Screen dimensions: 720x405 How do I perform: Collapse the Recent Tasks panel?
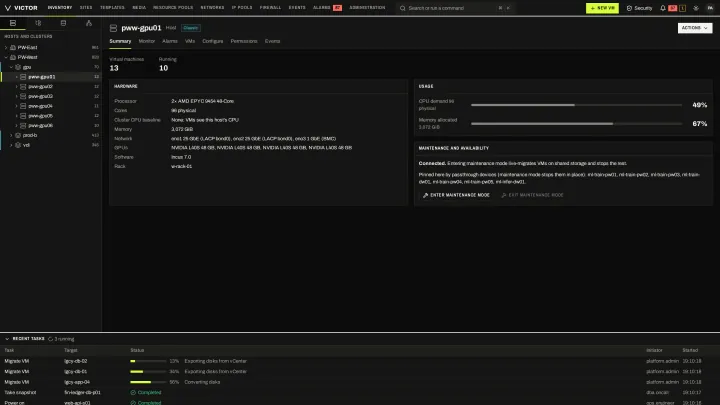(7, 339)
